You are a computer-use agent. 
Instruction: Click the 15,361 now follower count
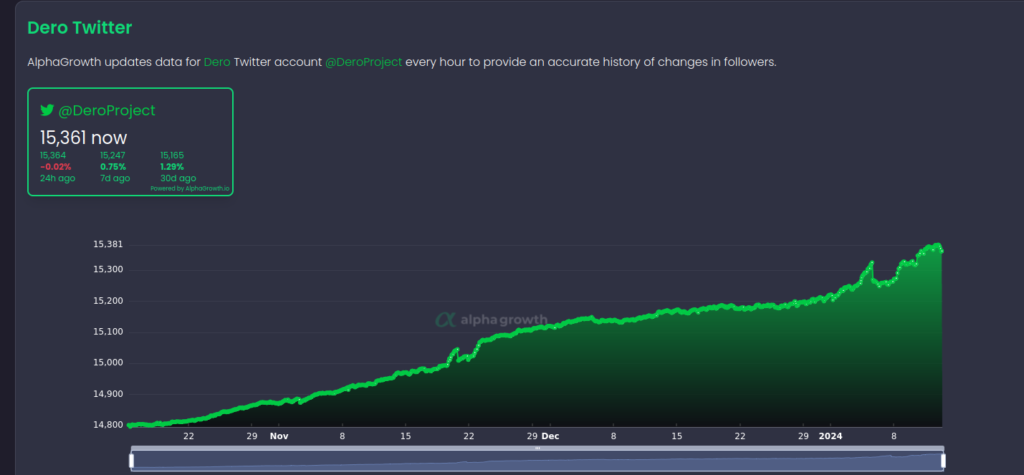pyautogui.click(x=84, y=138)
